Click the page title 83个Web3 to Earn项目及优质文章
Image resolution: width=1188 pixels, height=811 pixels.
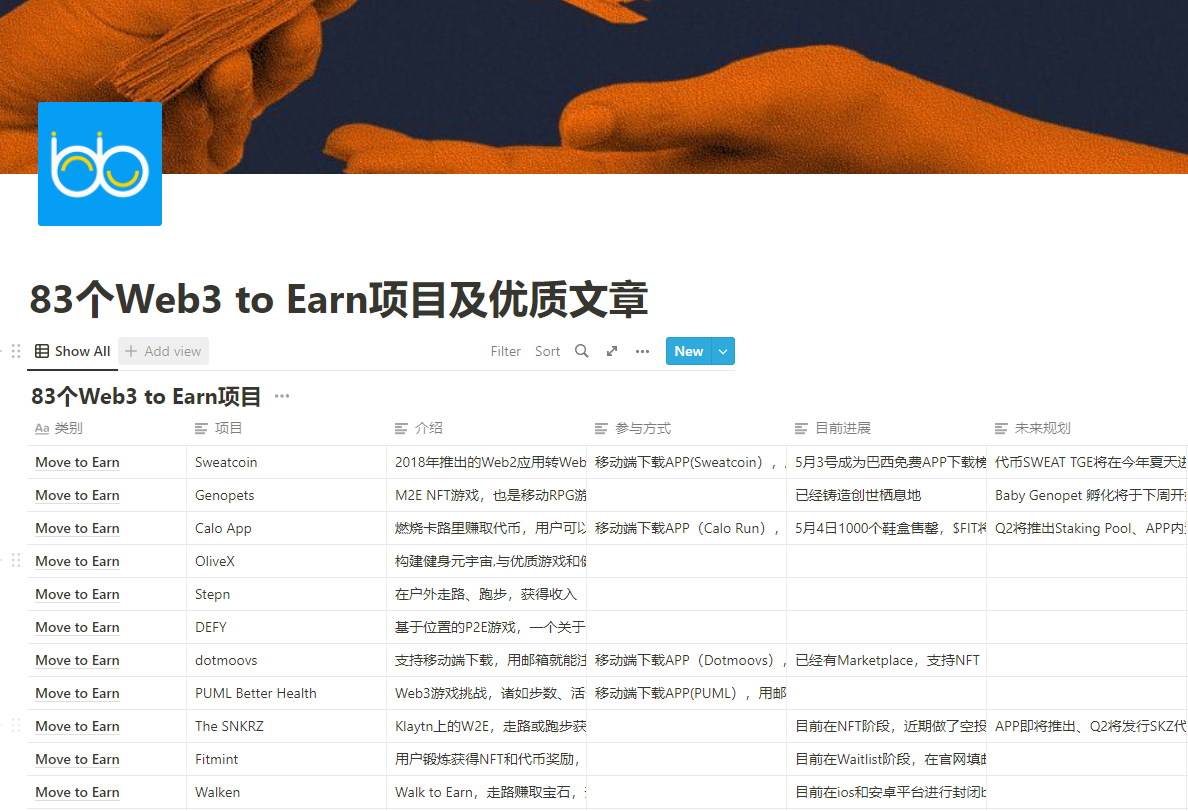coord(339,299)
